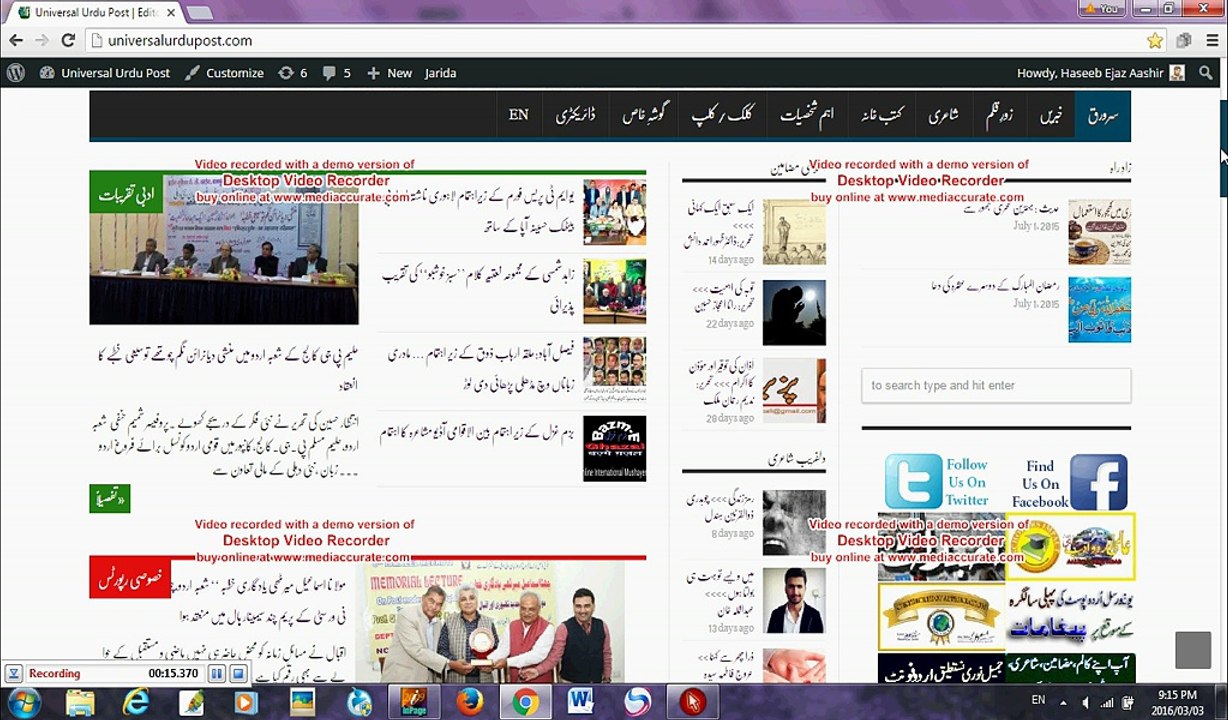Open the ڈائریکٹری navigation item
The image size is (1228, 720).
[575, 115]
